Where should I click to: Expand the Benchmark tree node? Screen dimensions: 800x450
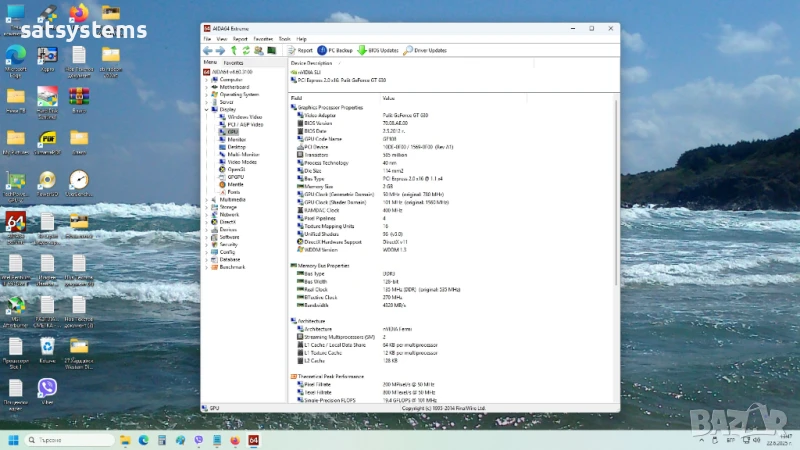pyautogui.click(x=207, y=267)
